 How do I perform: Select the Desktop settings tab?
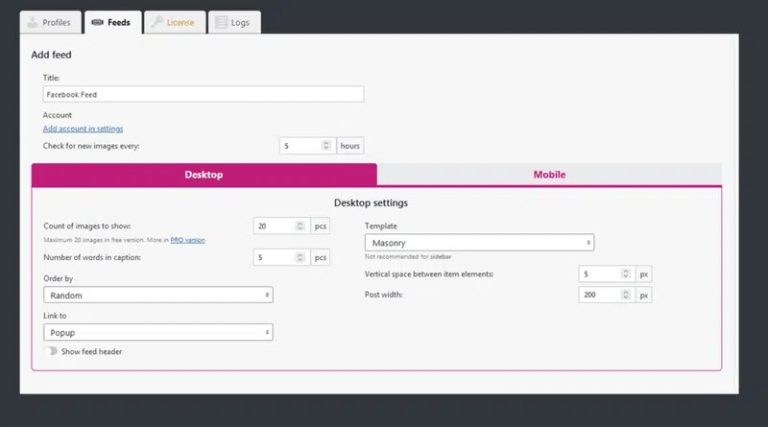(204, 174)
